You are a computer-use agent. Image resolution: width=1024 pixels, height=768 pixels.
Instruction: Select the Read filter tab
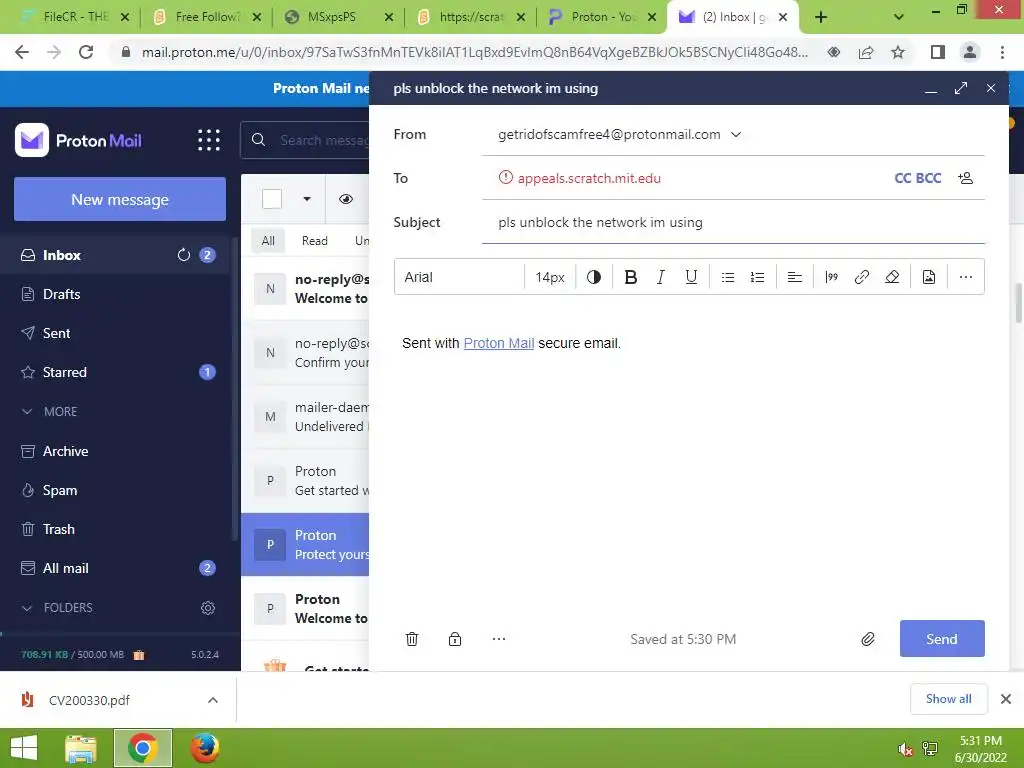pyautogui.click(x=315, y=240)
